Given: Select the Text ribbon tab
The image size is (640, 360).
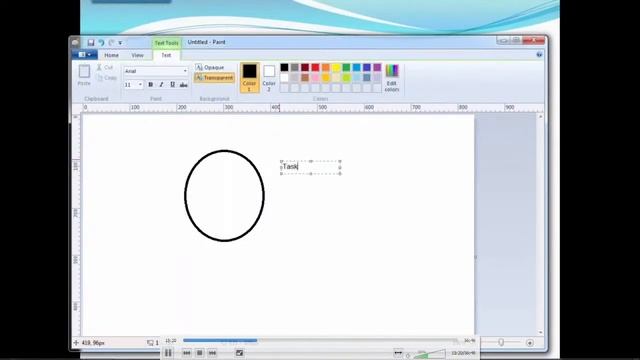Looking at the screenshot, I should coord(166,55).
